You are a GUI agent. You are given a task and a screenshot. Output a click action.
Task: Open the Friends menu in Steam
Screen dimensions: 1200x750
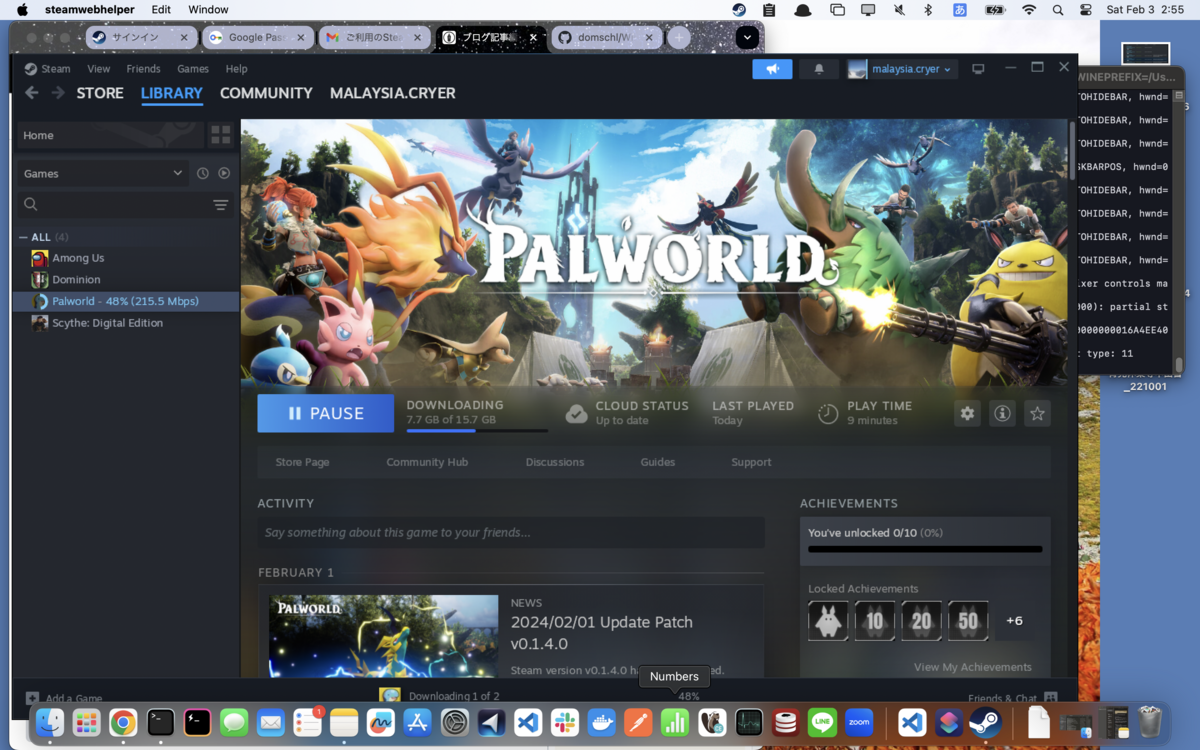143,69
